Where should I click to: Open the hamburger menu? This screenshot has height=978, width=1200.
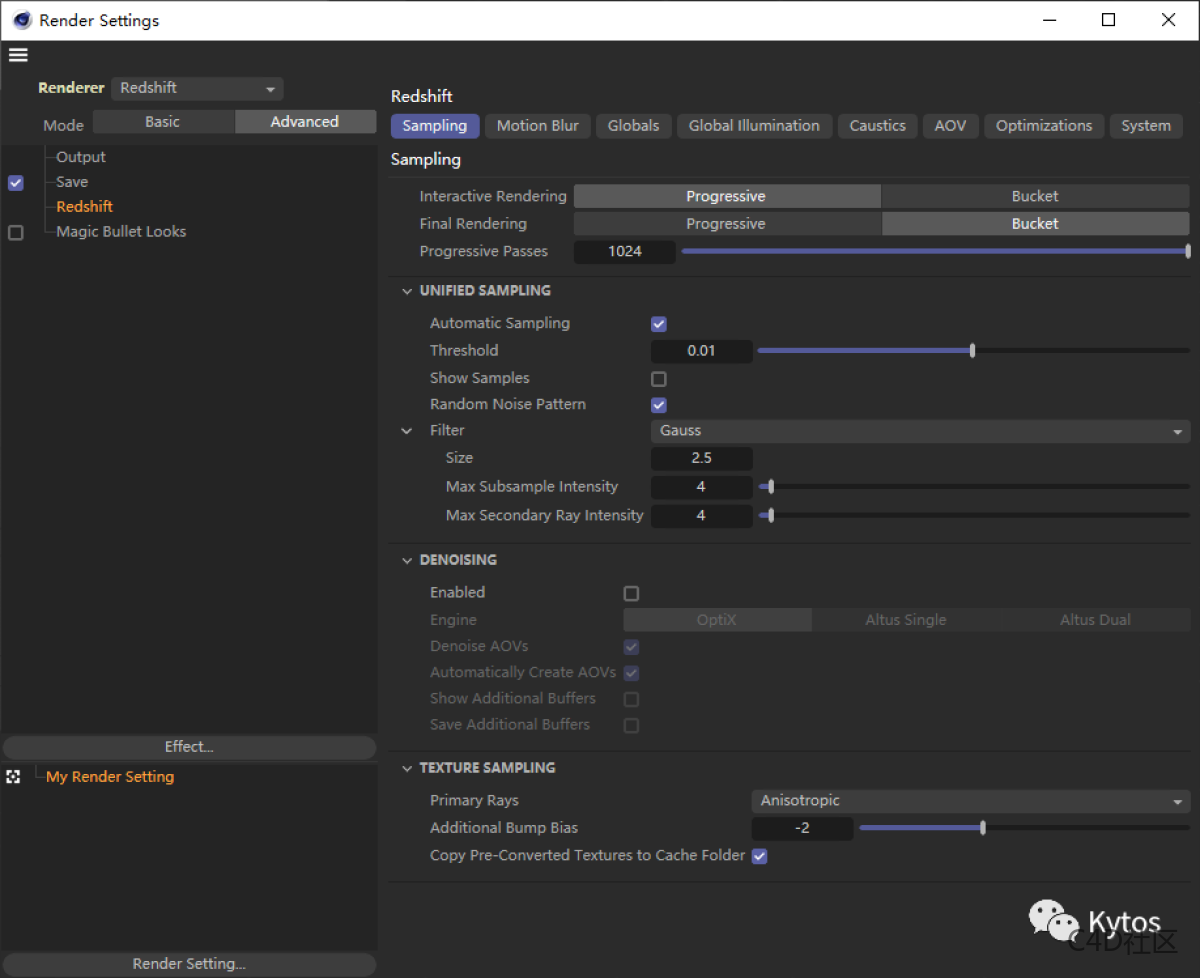(x=18, y=54)
